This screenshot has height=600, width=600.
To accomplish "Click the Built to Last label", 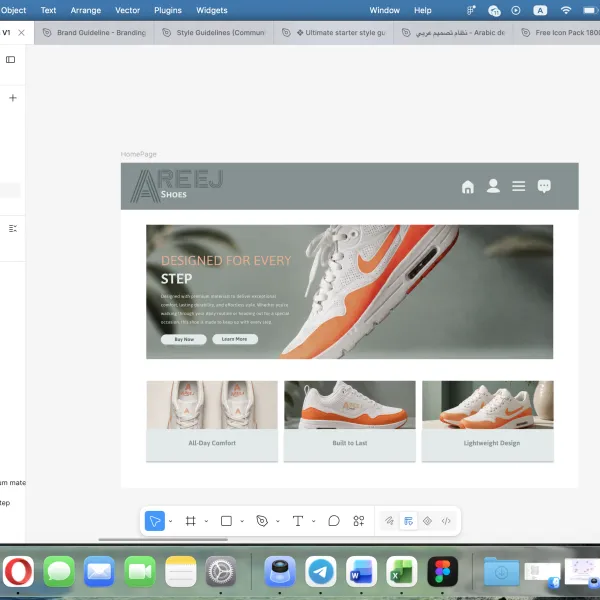I will [x=350, y=443].
